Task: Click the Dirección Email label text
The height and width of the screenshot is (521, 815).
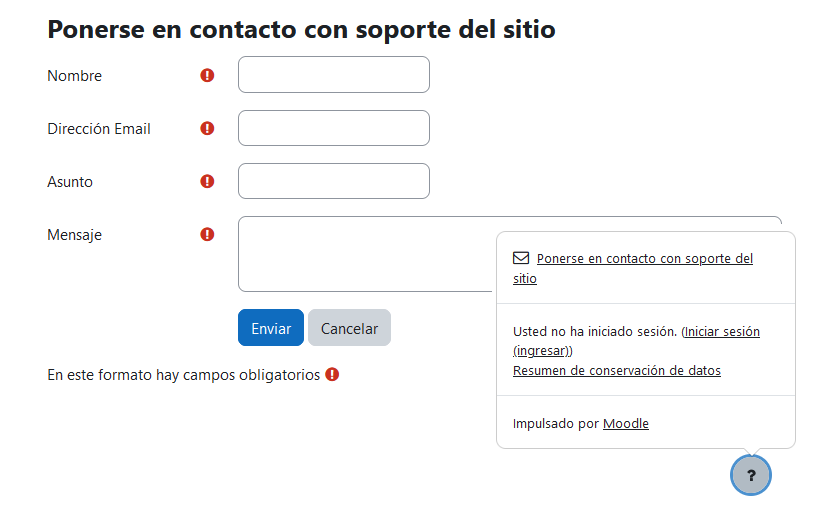Action: point(99,129)
